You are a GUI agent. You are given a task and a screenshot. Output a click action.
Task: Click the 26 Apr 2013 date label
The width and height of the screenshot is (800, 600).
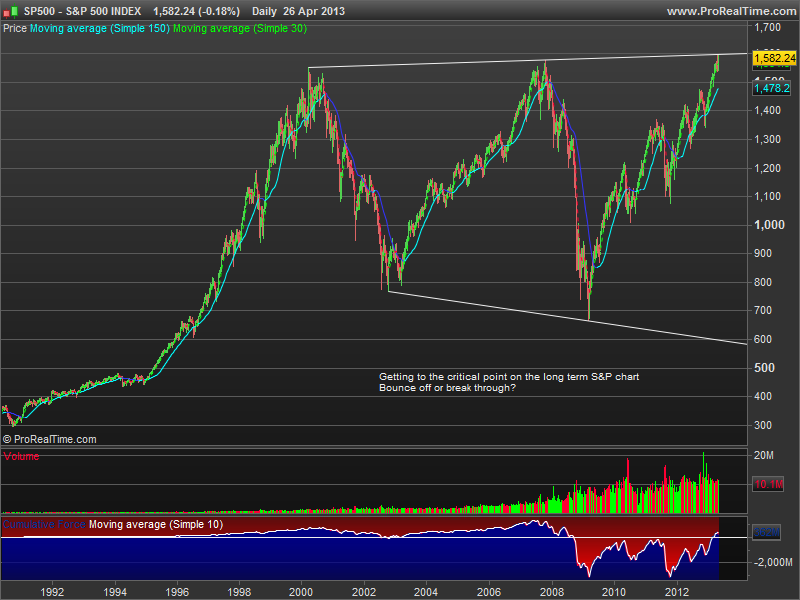(314, 11)
